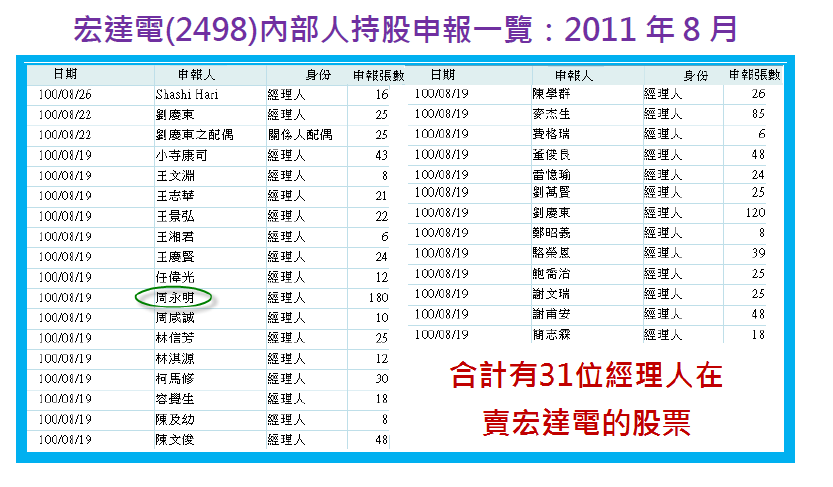Select the 周咸誠 name cell
The height and width of the screenshot is (487, 833).
pyautogui.click(x=175, y=318)
